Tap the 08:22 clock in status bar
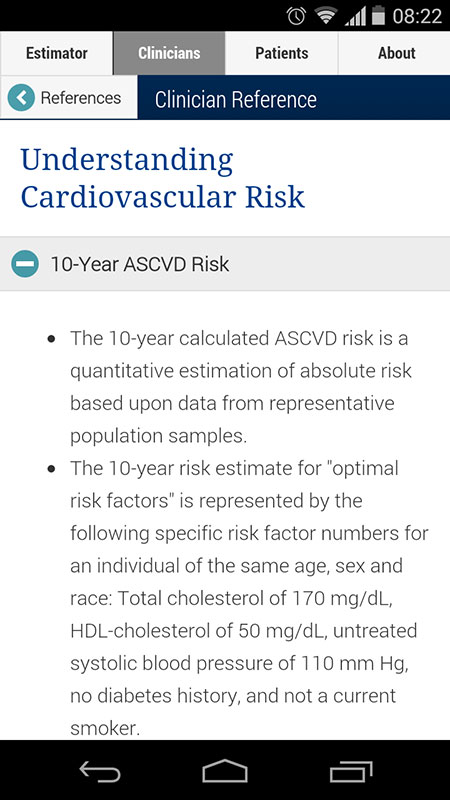This screenshot has width=450, height=800. click(417, 16)
